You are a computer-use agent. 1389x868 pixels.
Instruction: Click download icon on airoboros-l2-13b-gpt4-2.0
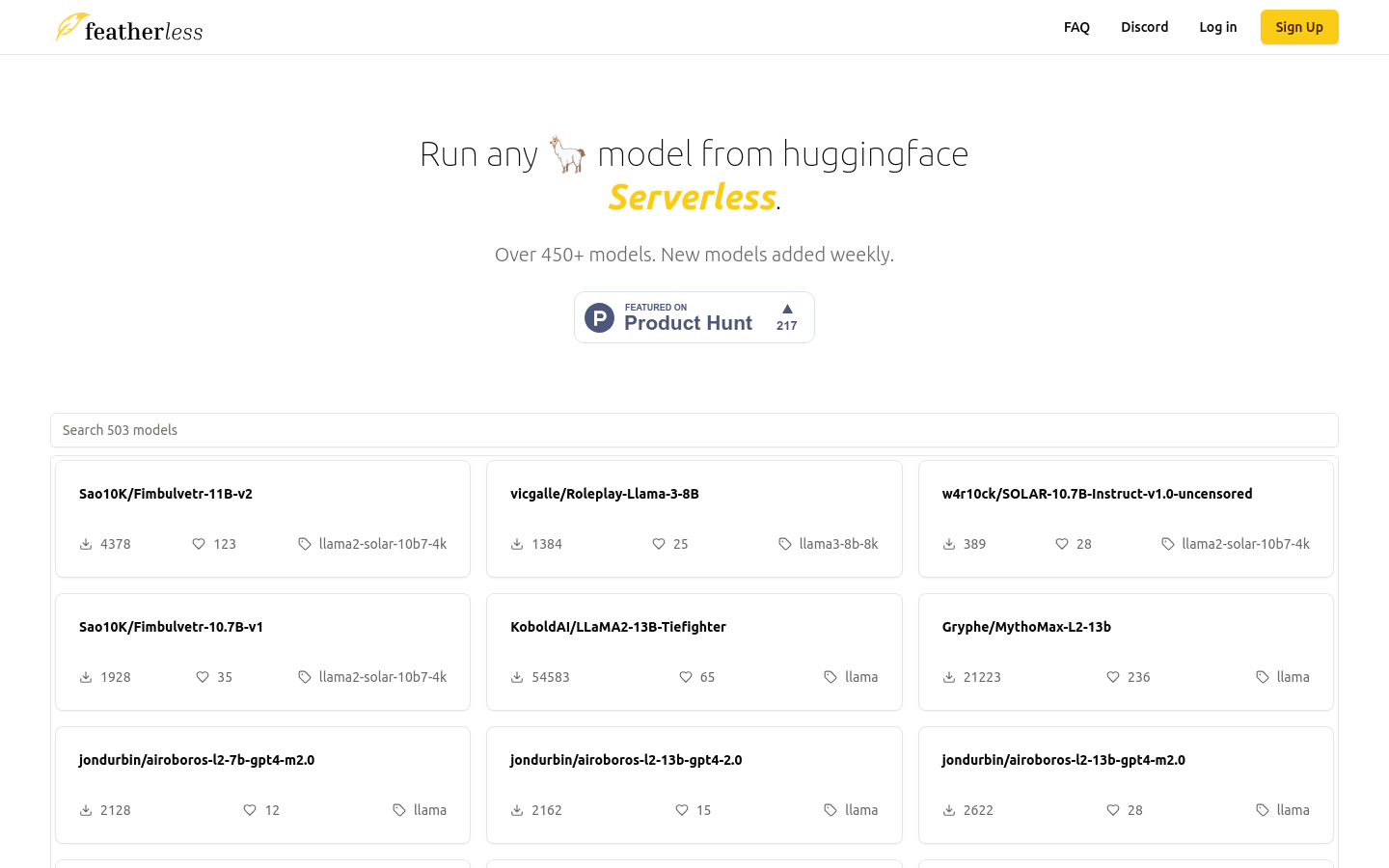coord(517,810)
